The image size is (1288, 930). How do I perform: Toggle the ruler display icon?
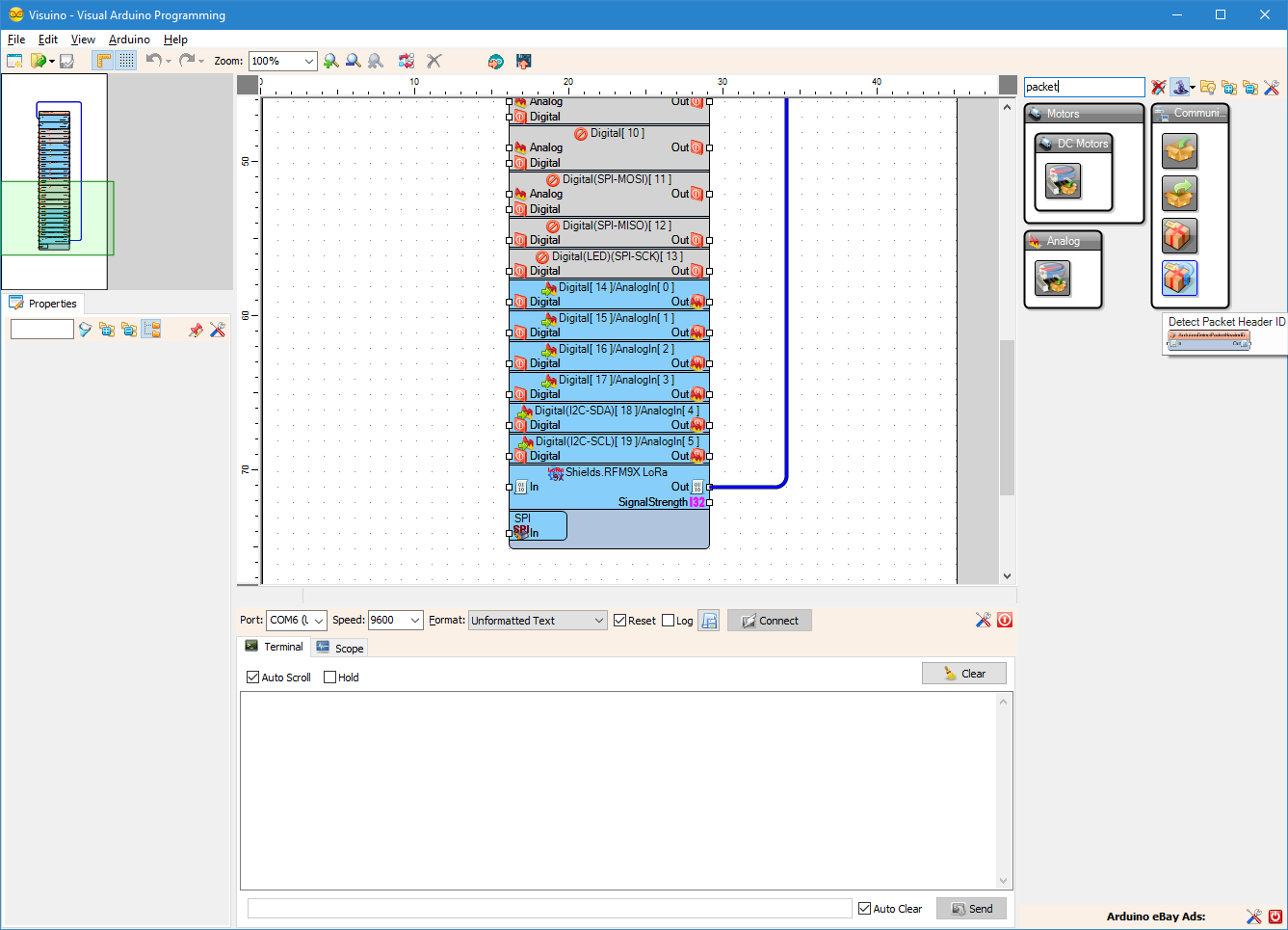(101, 61)
